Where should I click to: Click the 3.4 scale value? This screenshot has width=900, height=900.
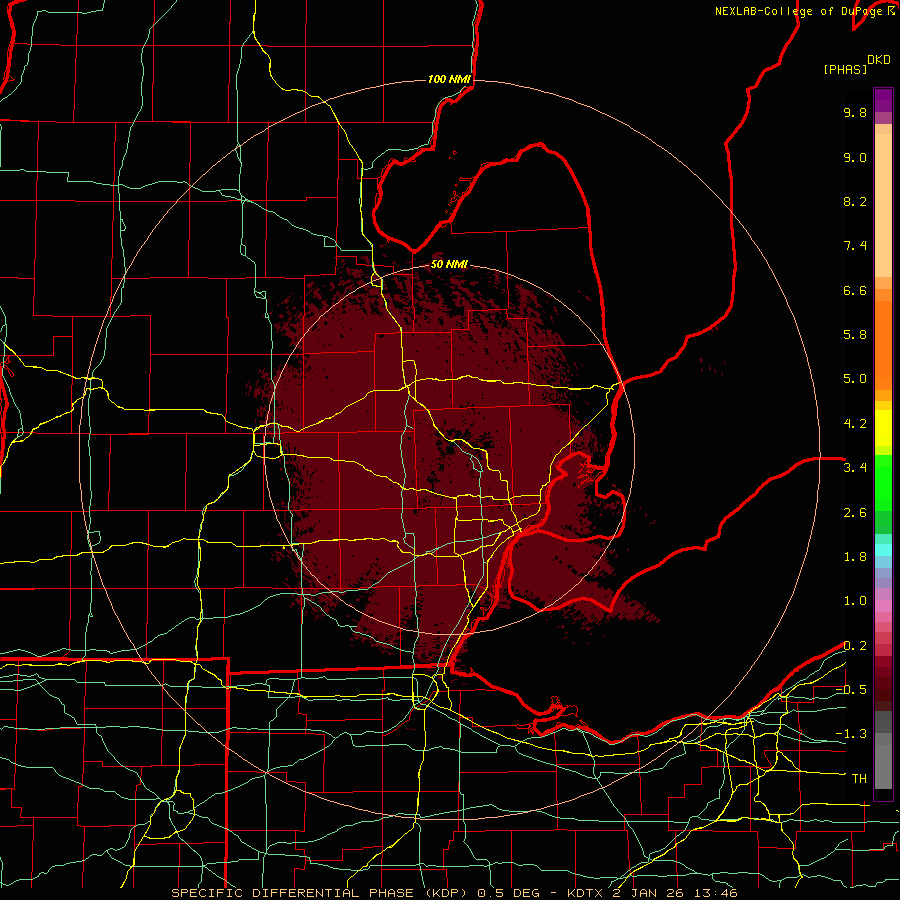pos(855,468)
